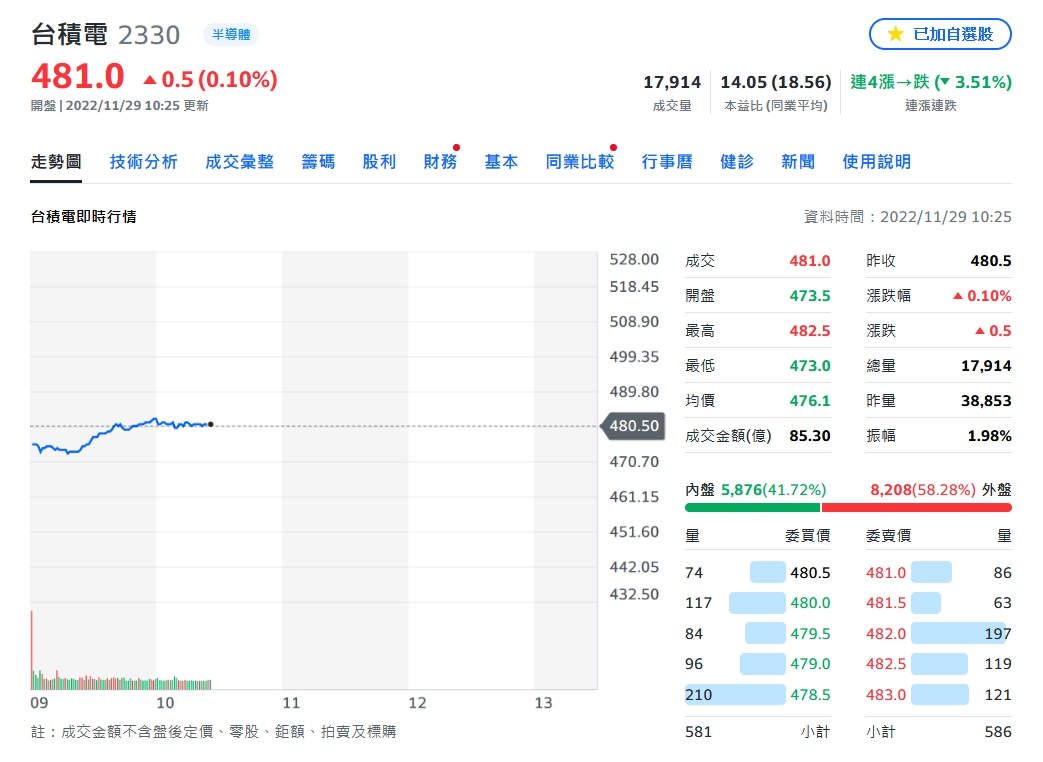1043x762 pixels.
Task: Click the 480.50 price marker on the chart axis
Action: pyautogui.click(x=633, y=426)
